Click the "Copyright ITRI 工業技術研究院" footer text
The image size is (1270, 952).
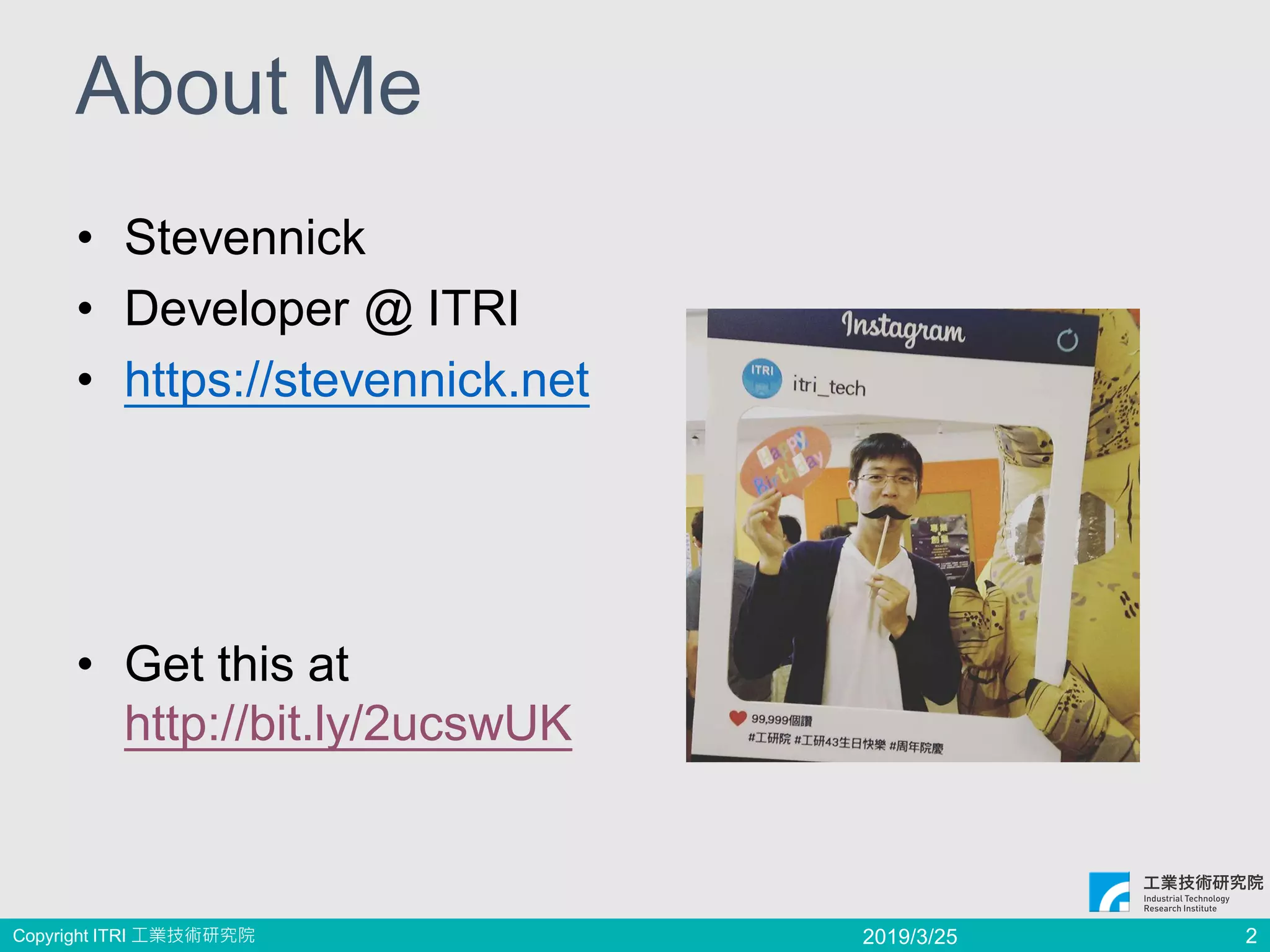pos(134,935)
